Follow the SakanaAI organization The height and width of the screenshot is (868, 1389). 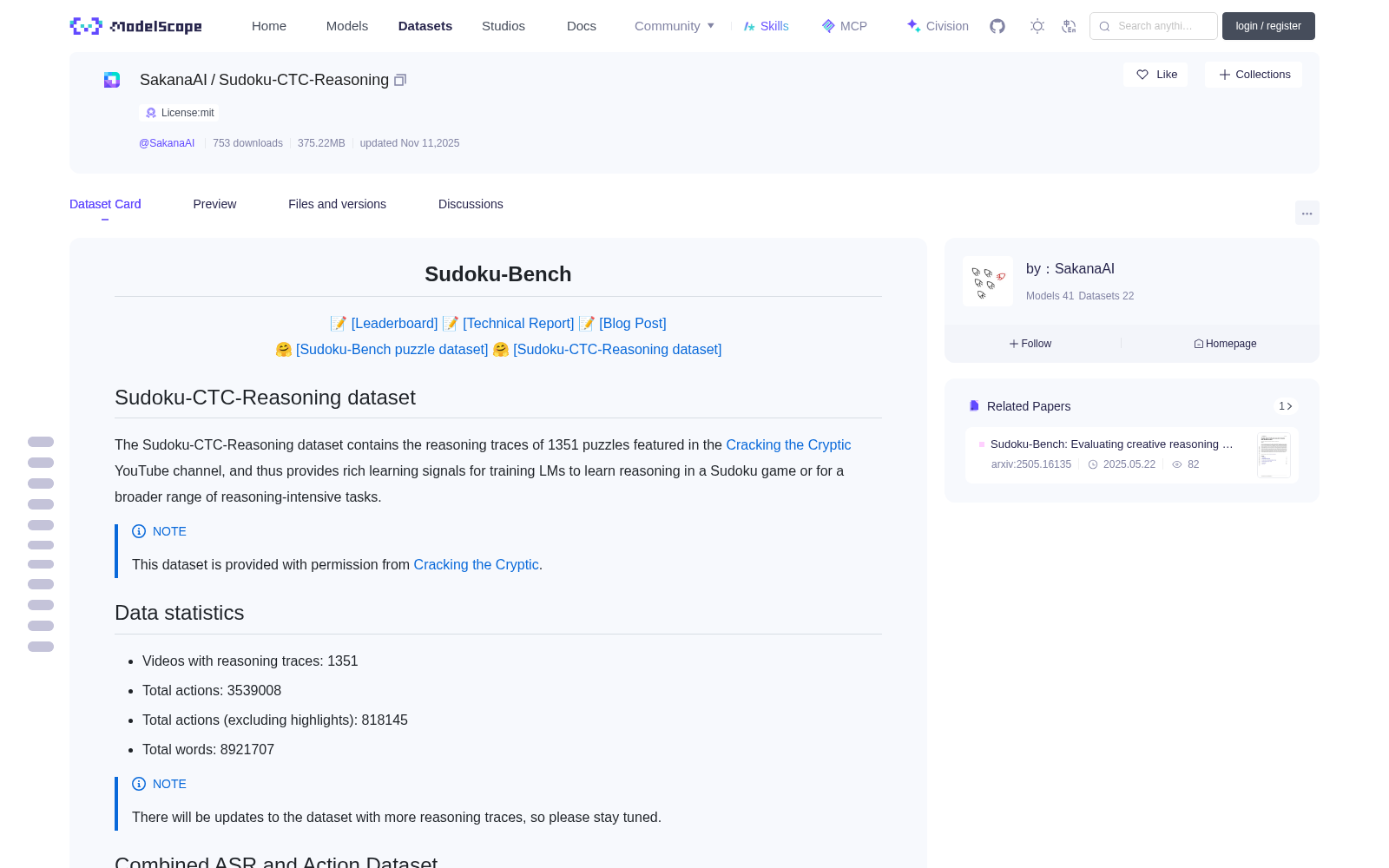1030,344
